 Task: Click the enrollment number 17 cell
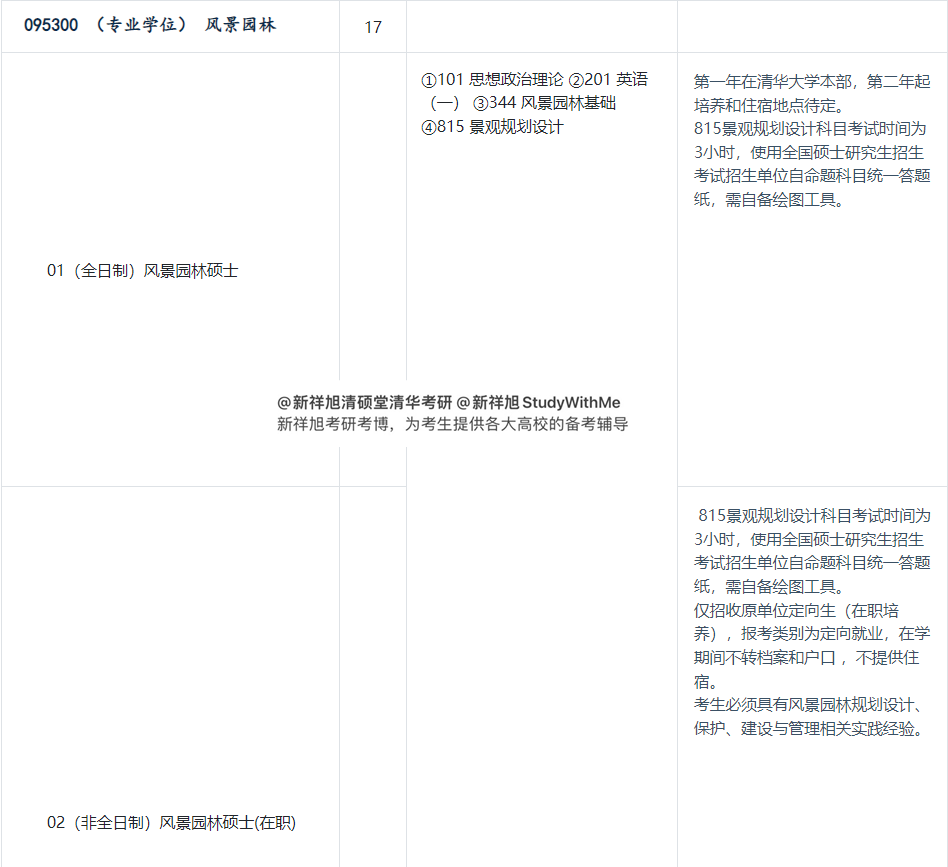point(373,27)
